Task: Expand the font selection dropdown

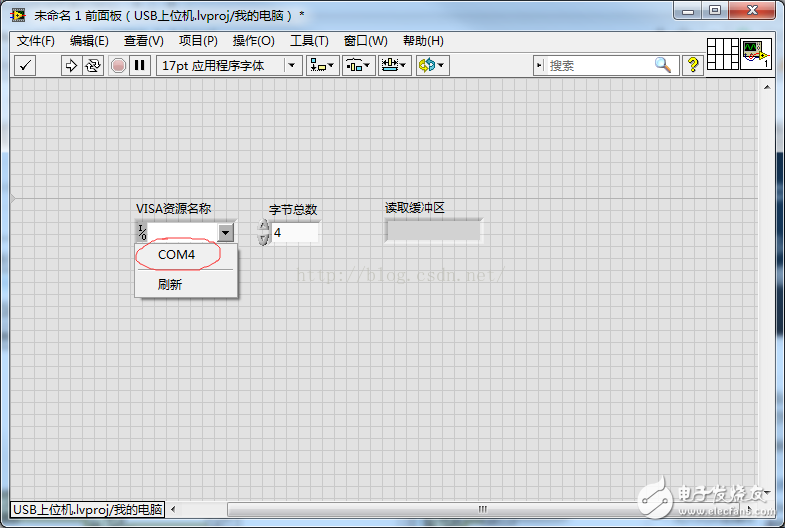Action: click(x=292, y=66)
